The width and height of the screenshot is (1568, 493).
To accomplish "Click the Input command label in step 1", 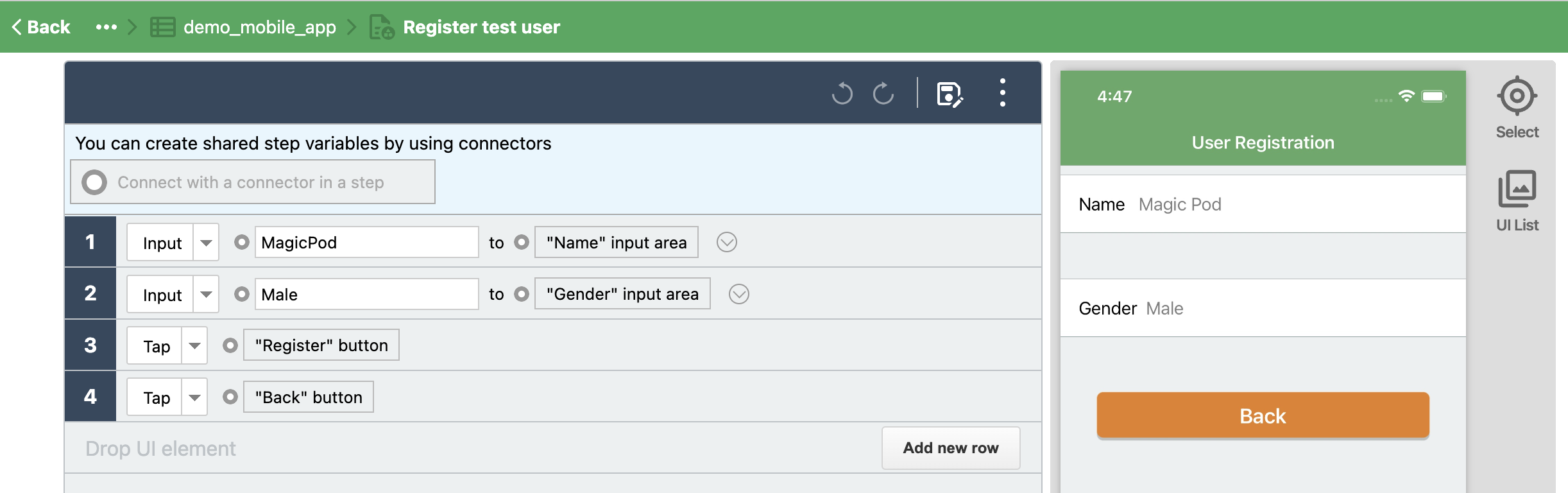I will point(162,243).
